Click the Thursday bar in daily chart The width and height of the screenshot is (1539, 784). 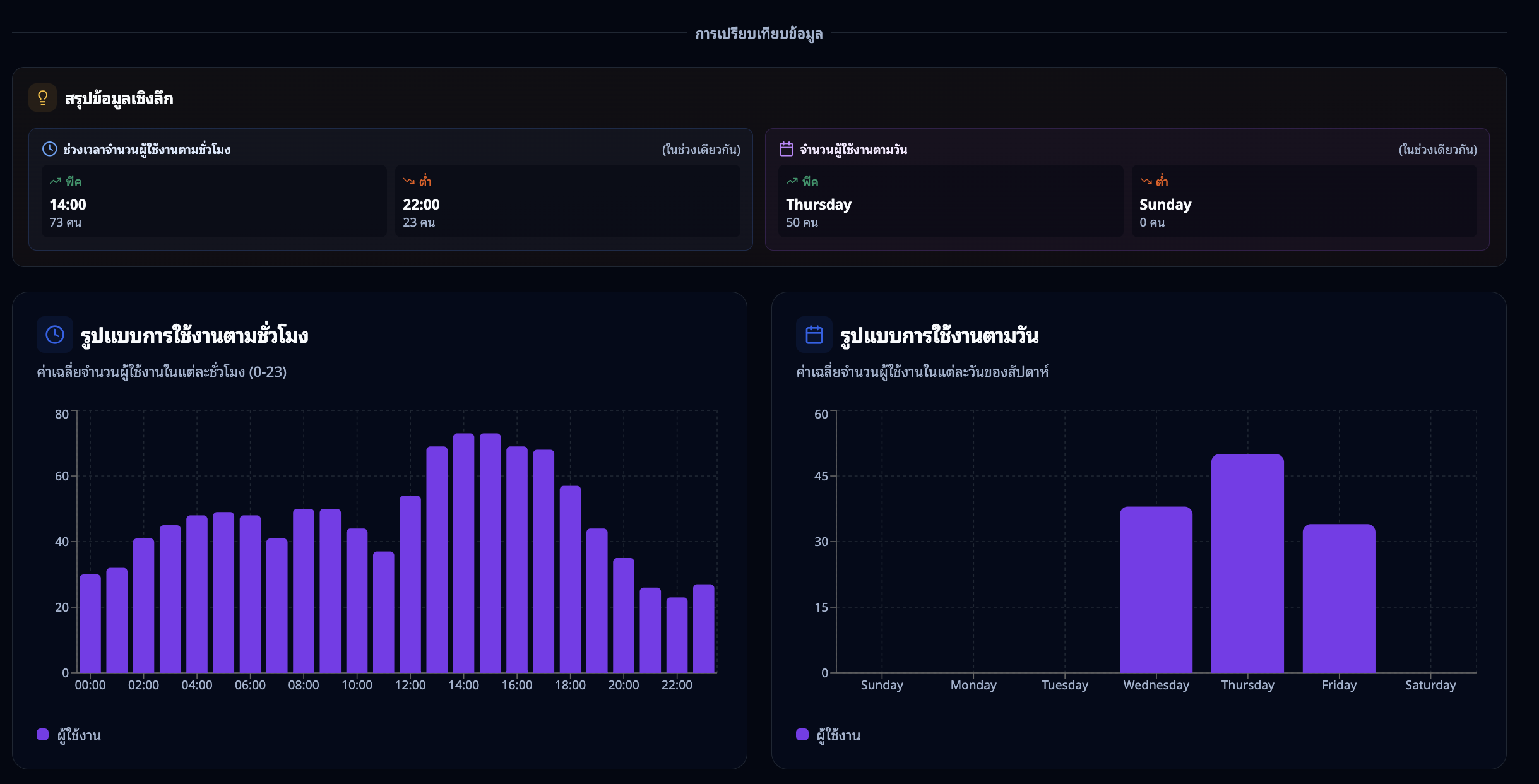point(1247,563)
